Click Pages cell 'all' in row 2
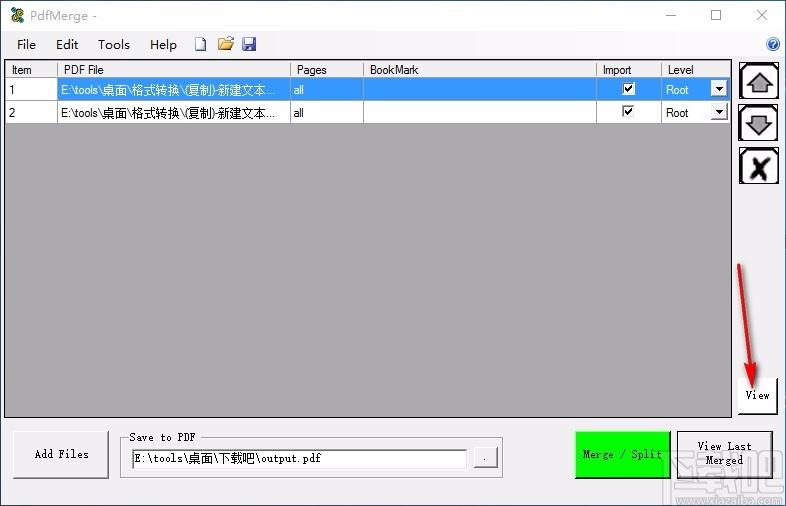The width and height of the screenshot is (786, 506). (x=327, y=112)
